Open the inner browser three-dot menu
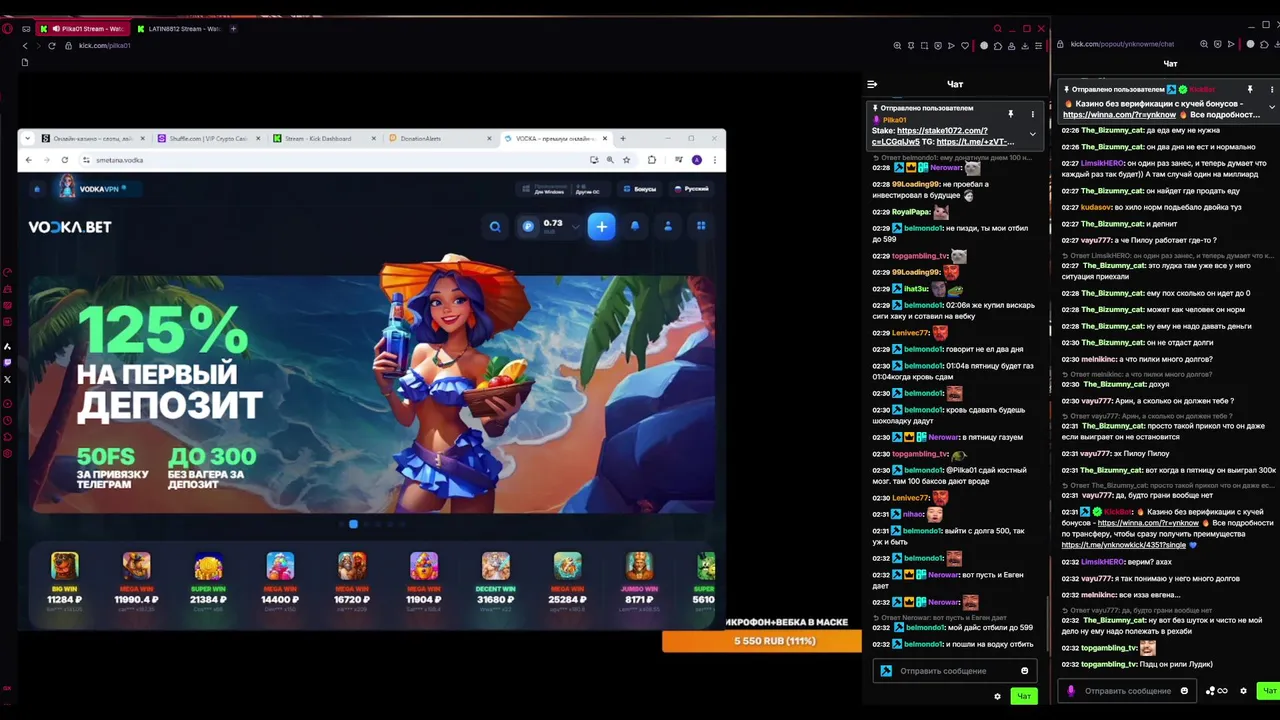 click(x=714, y=160)
